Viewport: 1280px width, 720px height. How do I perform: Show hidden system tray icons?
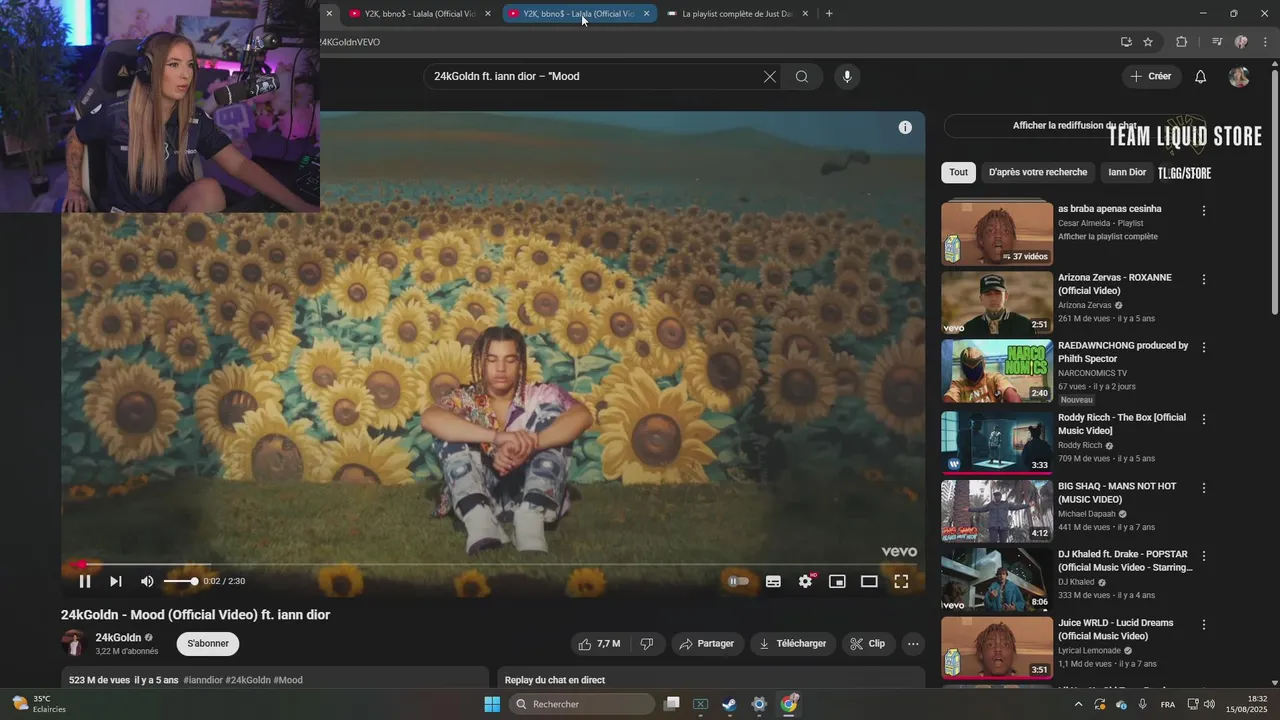[1078, 704]
